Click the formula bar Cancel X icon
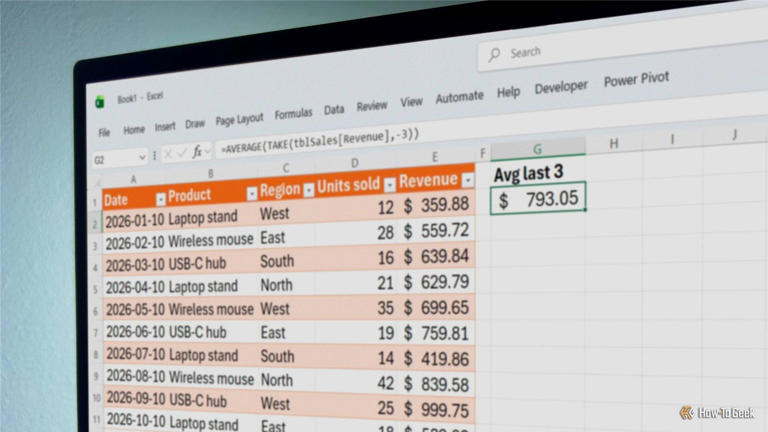768x432 pixels. click(x=168, y=155)
